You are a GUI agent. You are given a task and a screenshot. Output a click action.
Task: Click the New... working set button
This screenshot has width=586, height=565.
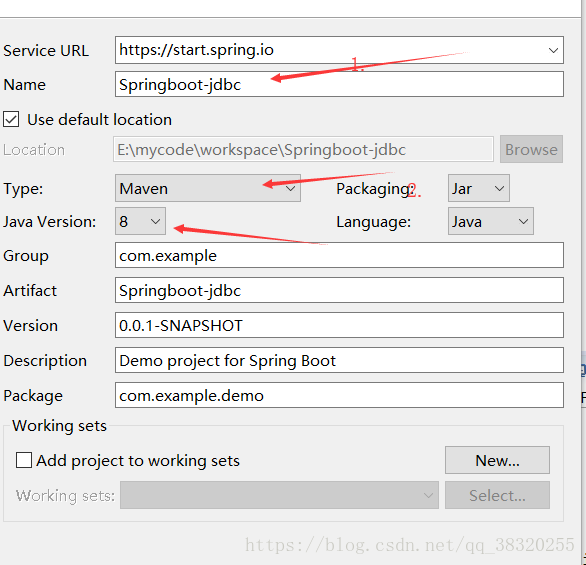497,460
